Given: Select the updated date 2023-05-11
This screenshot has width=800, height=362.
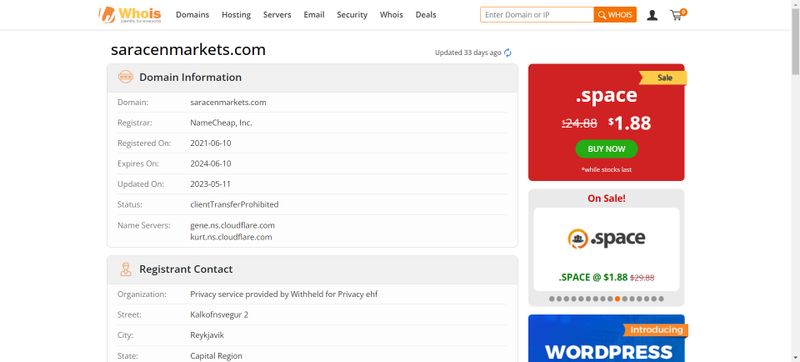Looking at the screenshot, I should point(211,184).
